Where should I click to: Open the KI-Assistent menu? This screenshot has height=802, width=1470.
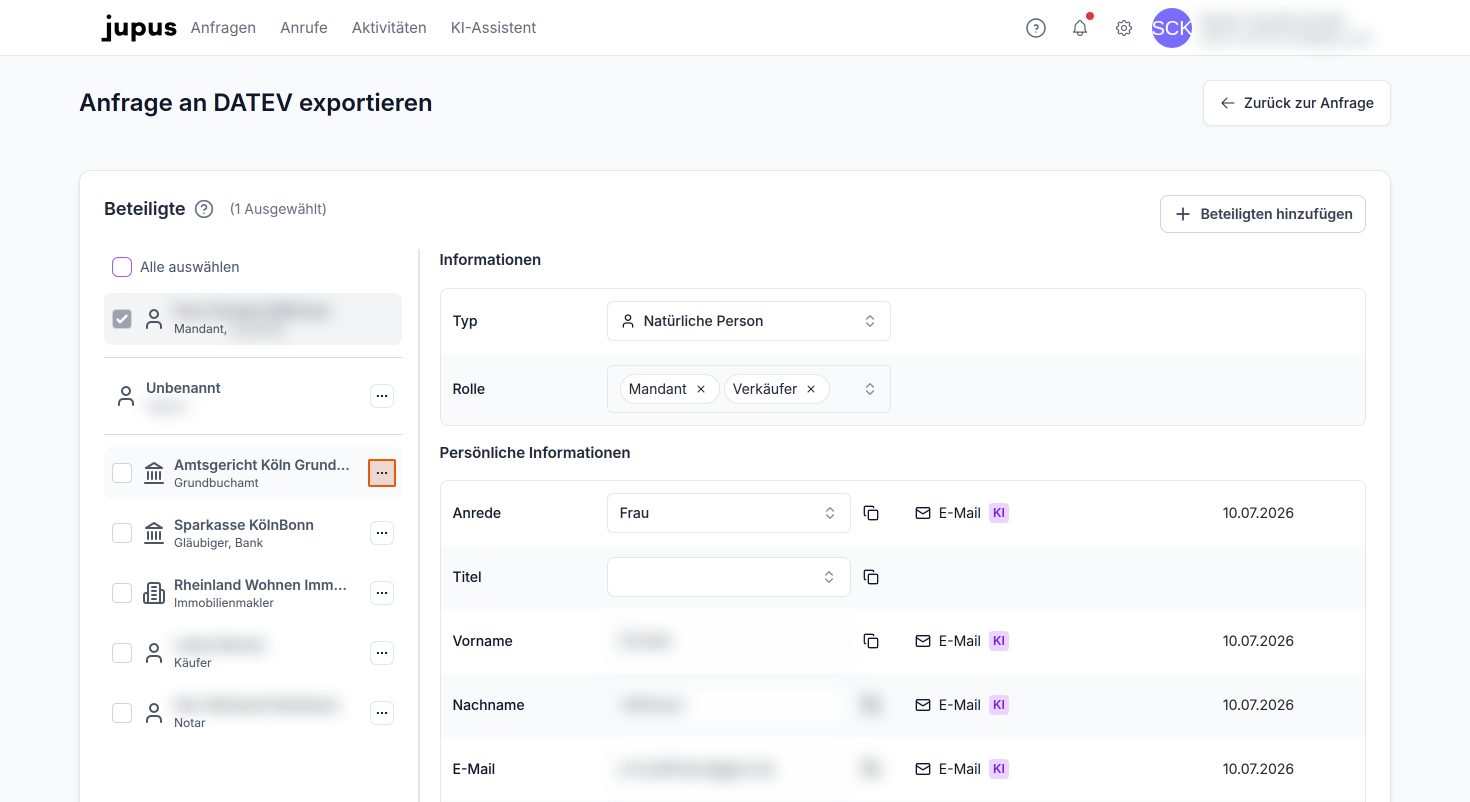[x=494, y=28]
